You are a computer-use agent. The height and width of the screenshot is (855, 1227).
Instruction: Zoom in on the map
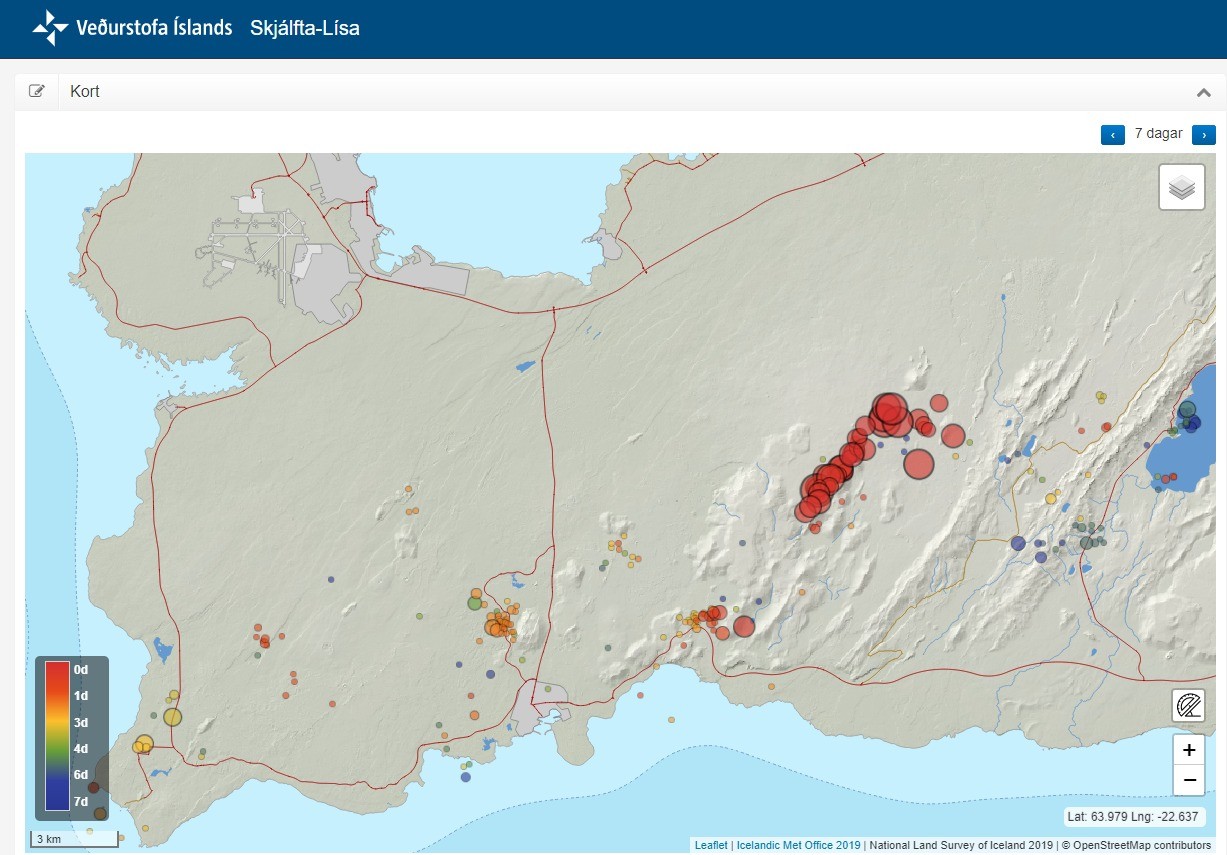pyautogui.click(x=1188, y=750)
